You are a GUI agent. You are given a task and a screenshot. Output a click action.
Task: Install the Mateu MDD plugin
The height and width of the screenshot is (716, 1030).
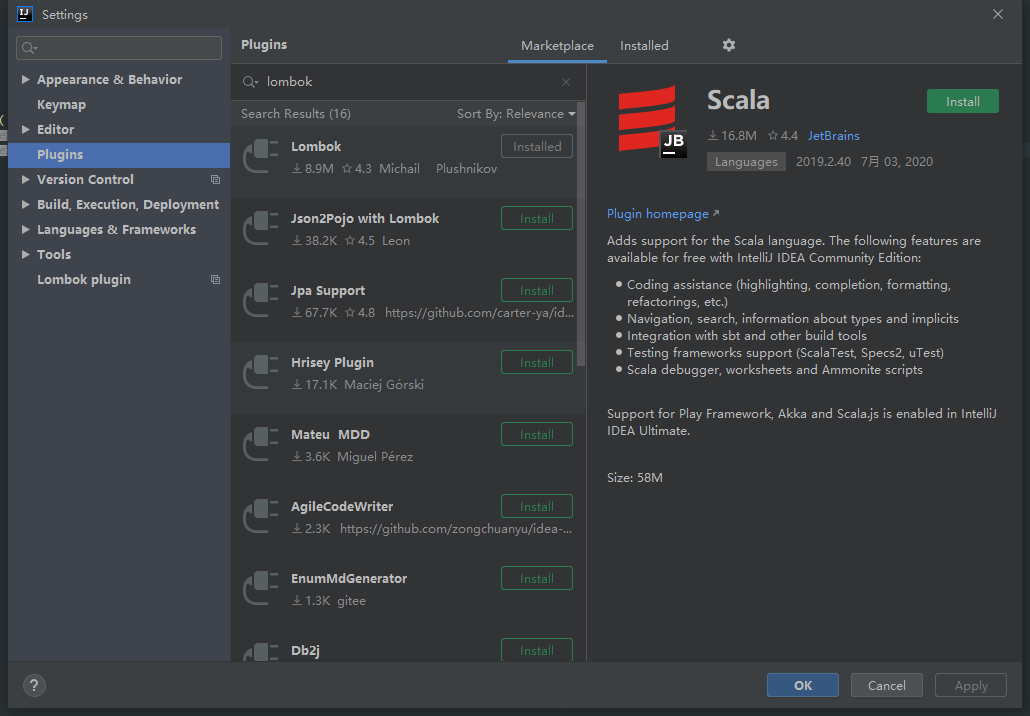(537, 435)
